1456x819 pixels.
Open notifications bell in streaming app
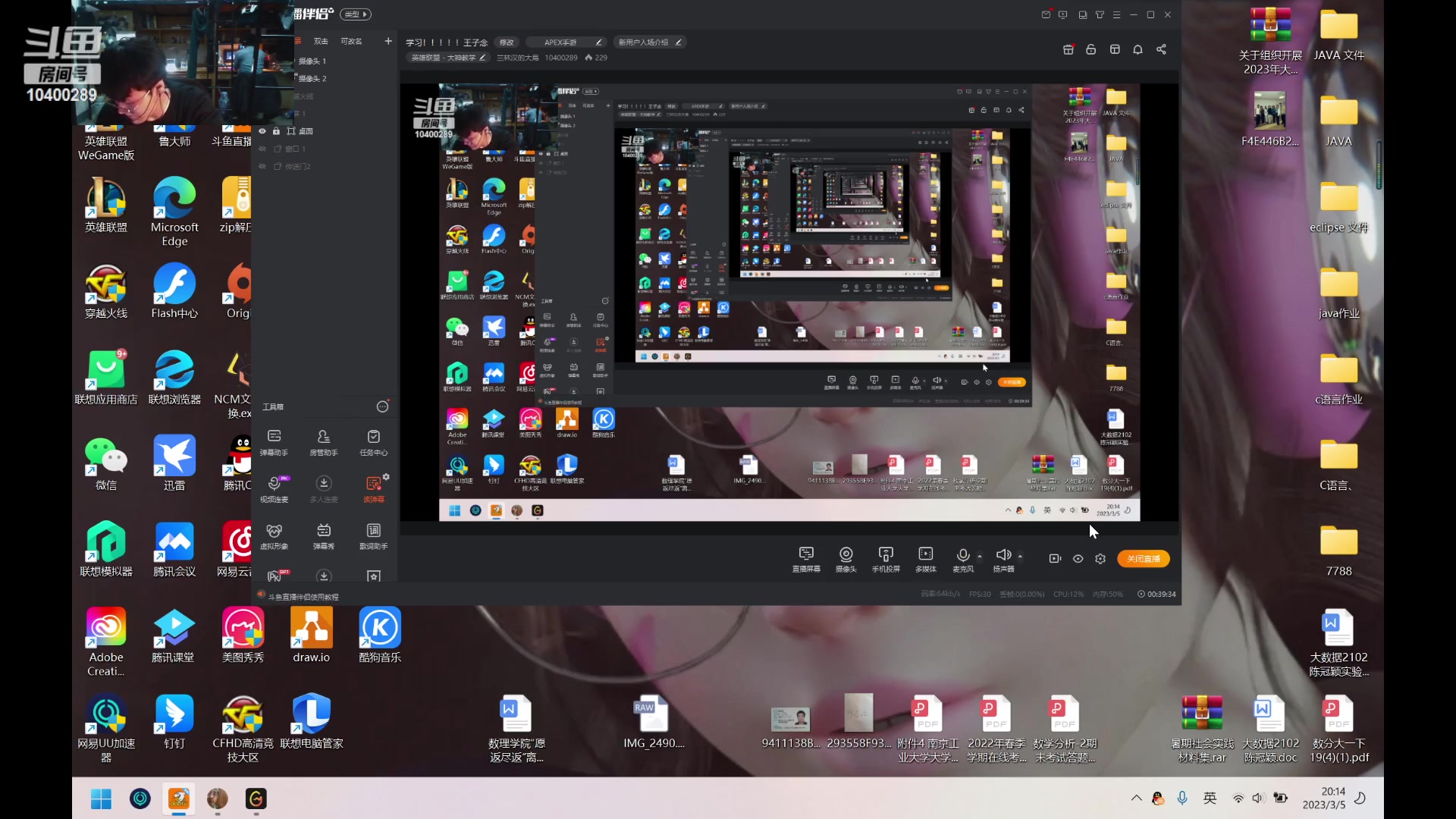(1137, 49)
